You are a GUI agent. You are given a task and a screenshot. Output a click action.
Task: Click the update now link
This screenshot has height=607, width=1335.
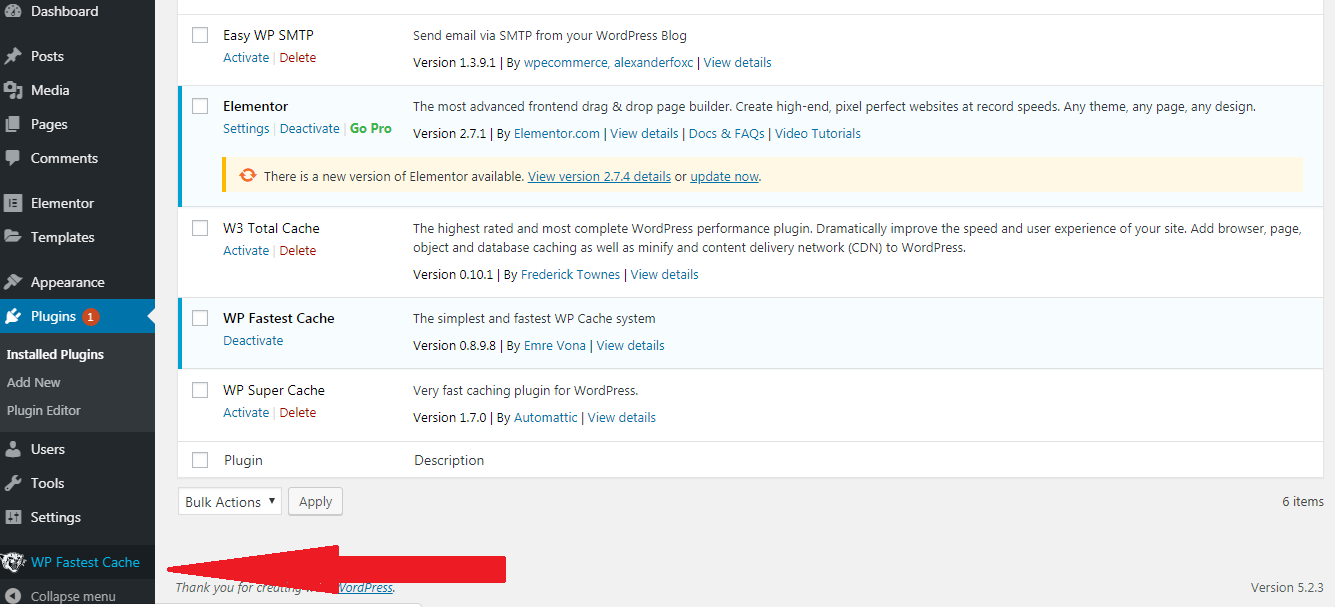[x=725, y=176]
